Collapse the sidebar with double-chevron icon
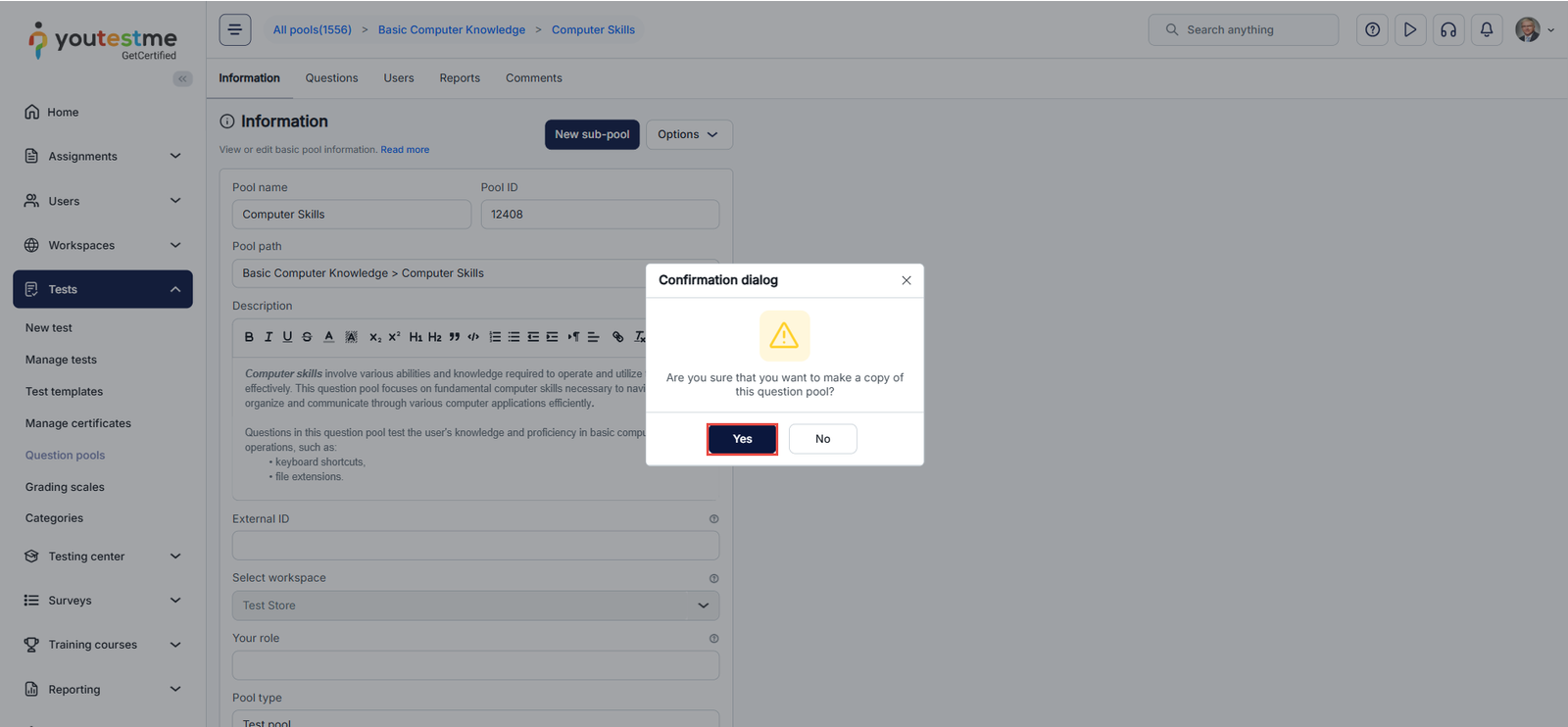 click(x=182, y=79)
